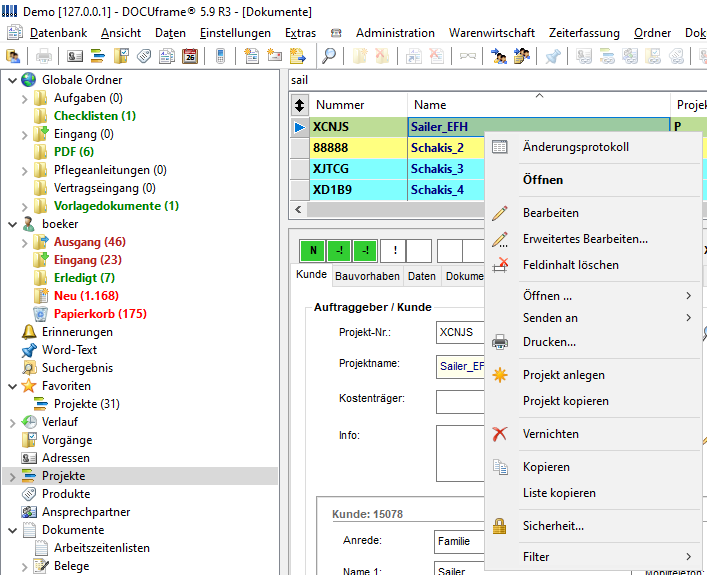The height and width of the screenshot is (575, 707).
Task: Collapse the Globale Ordner tree node
Action: click(13, 80)
